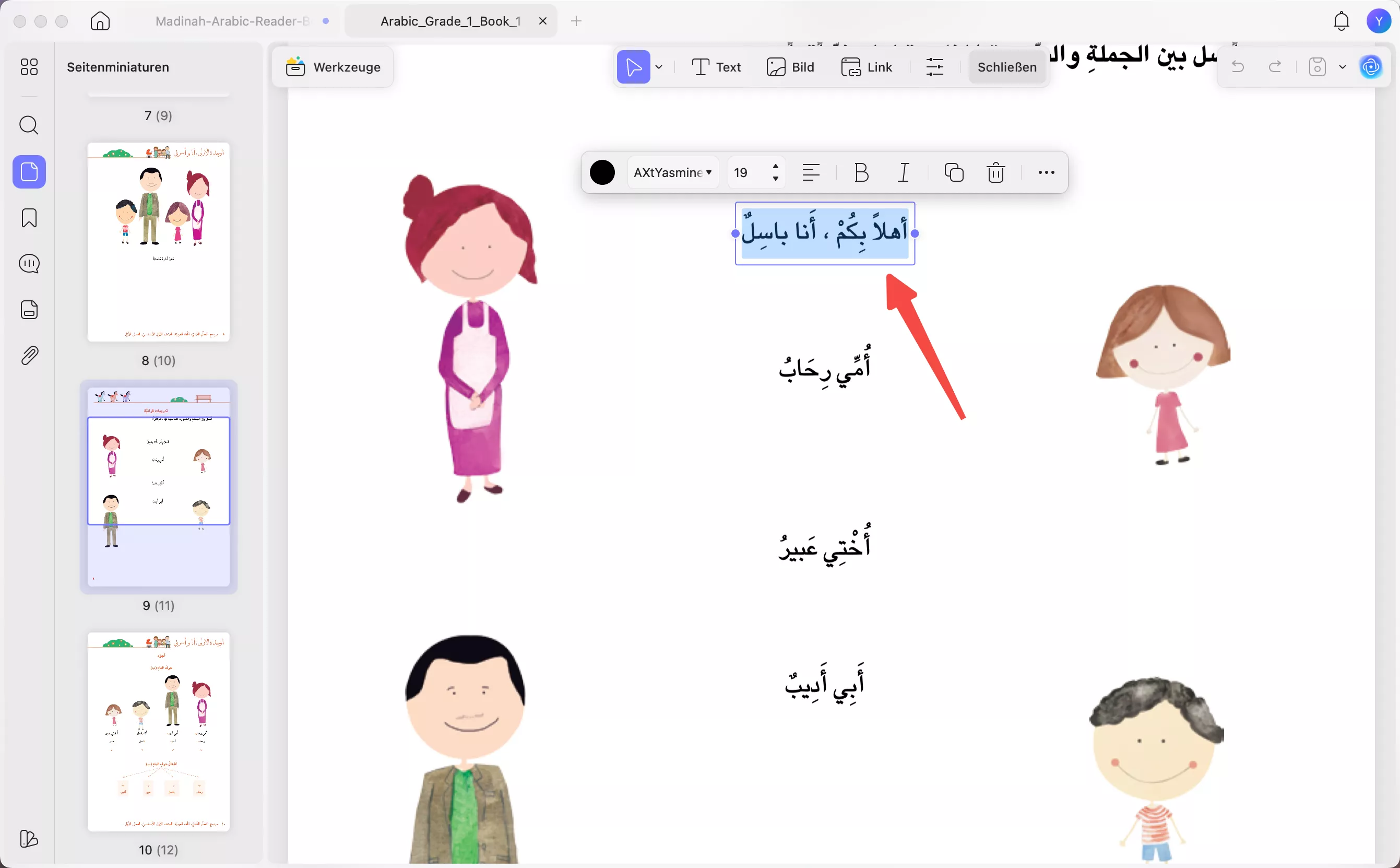Select the page thumbnails sidebar icon
Image resolution: width=1400 pixels, height=868 pixels.
(28, 171)
